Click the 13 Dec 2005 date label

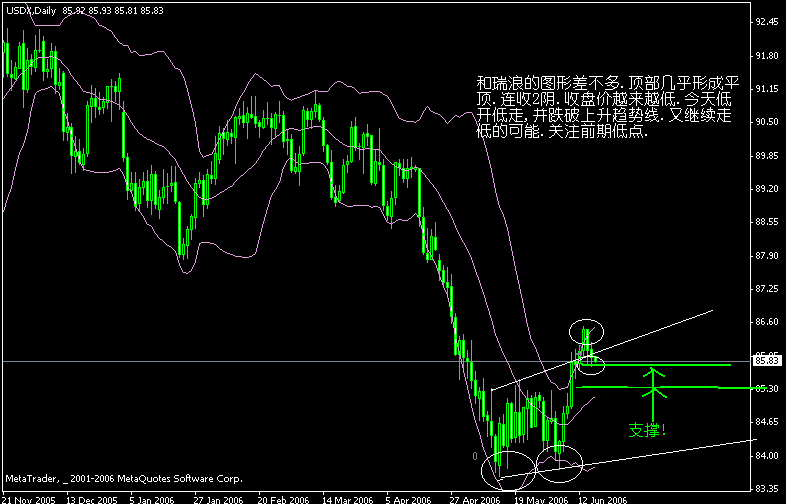[x=92, y=499]
